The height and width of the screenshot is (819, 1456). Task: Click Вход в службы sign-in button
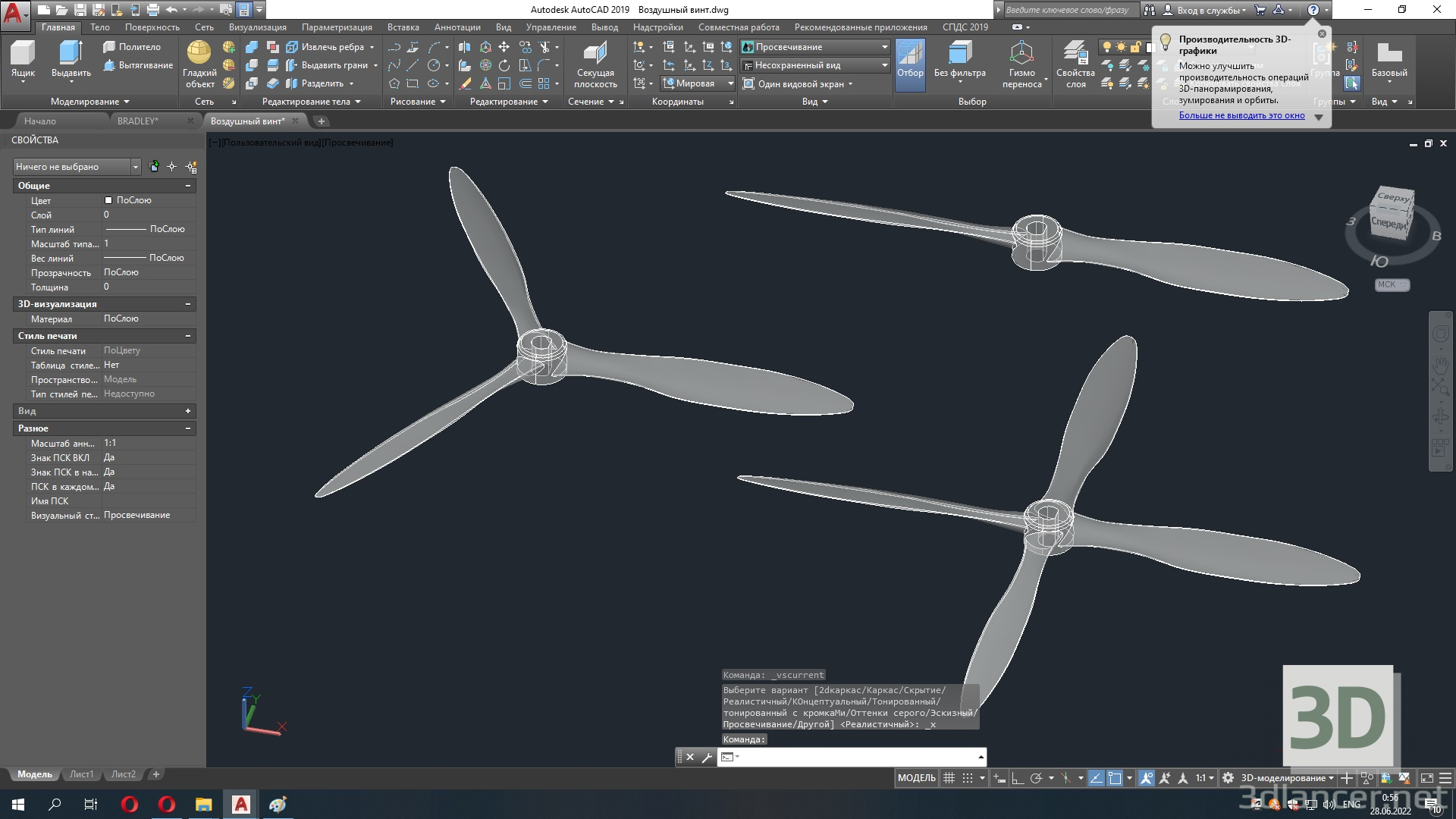pos(1206,10)
